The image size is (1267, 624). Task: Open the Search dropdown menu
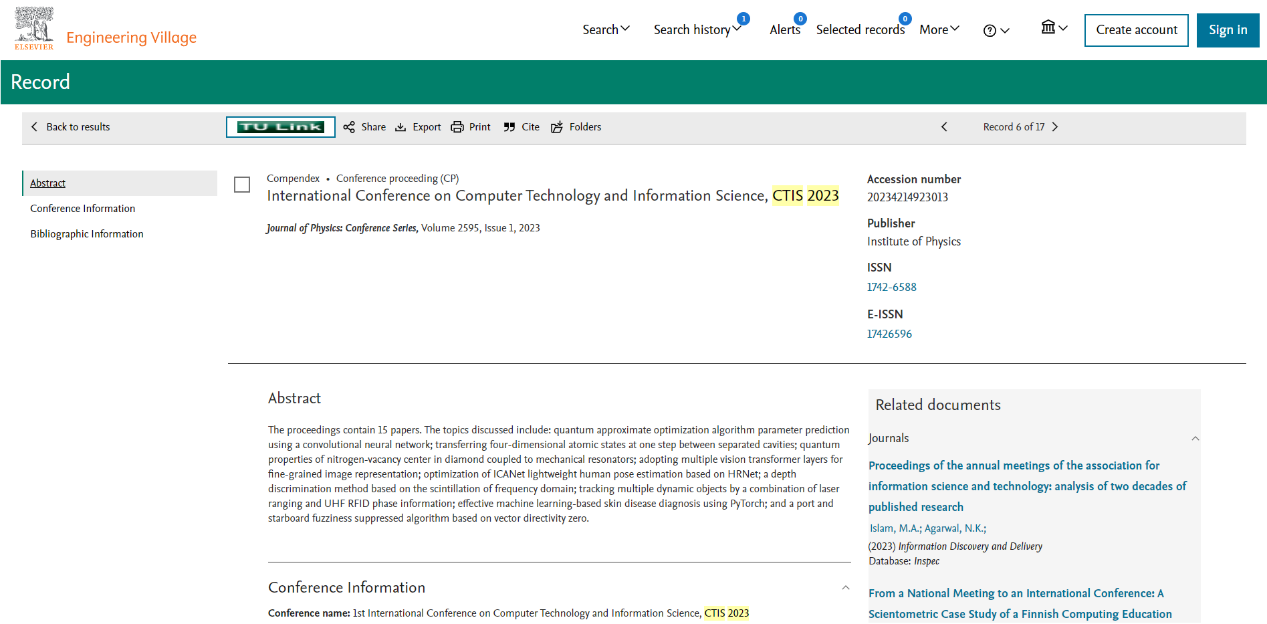tap(606, 30)
